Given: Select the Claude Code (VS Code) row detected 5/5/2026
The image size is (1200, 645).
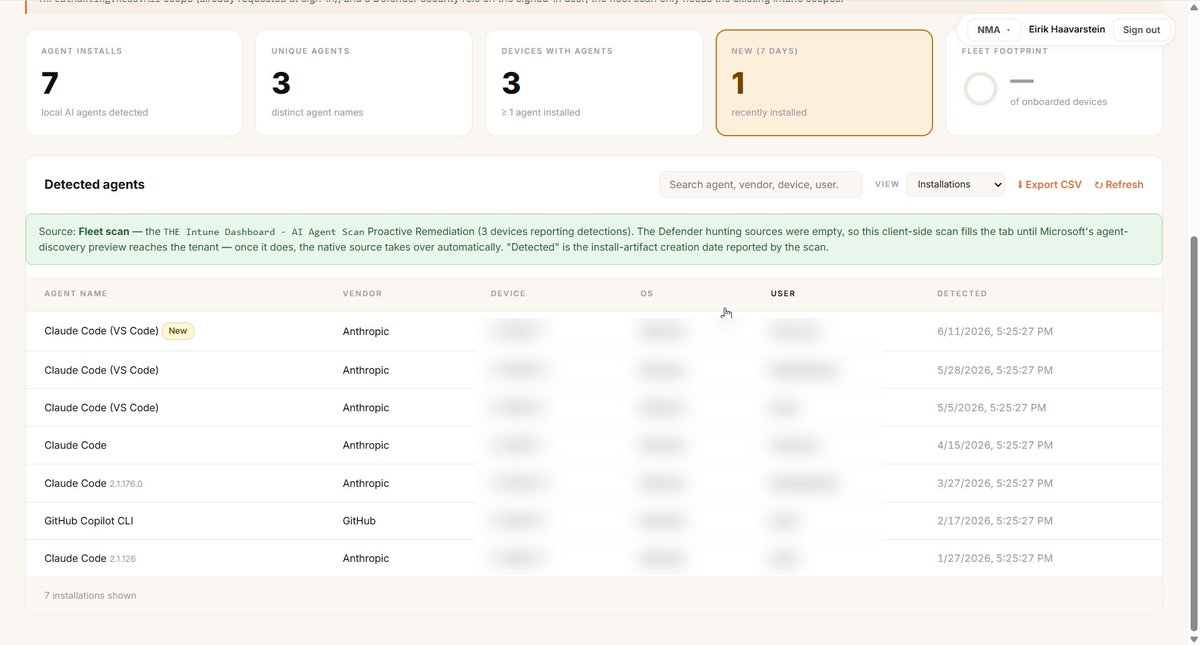Looking at the screenshot, I should [594, 408].
